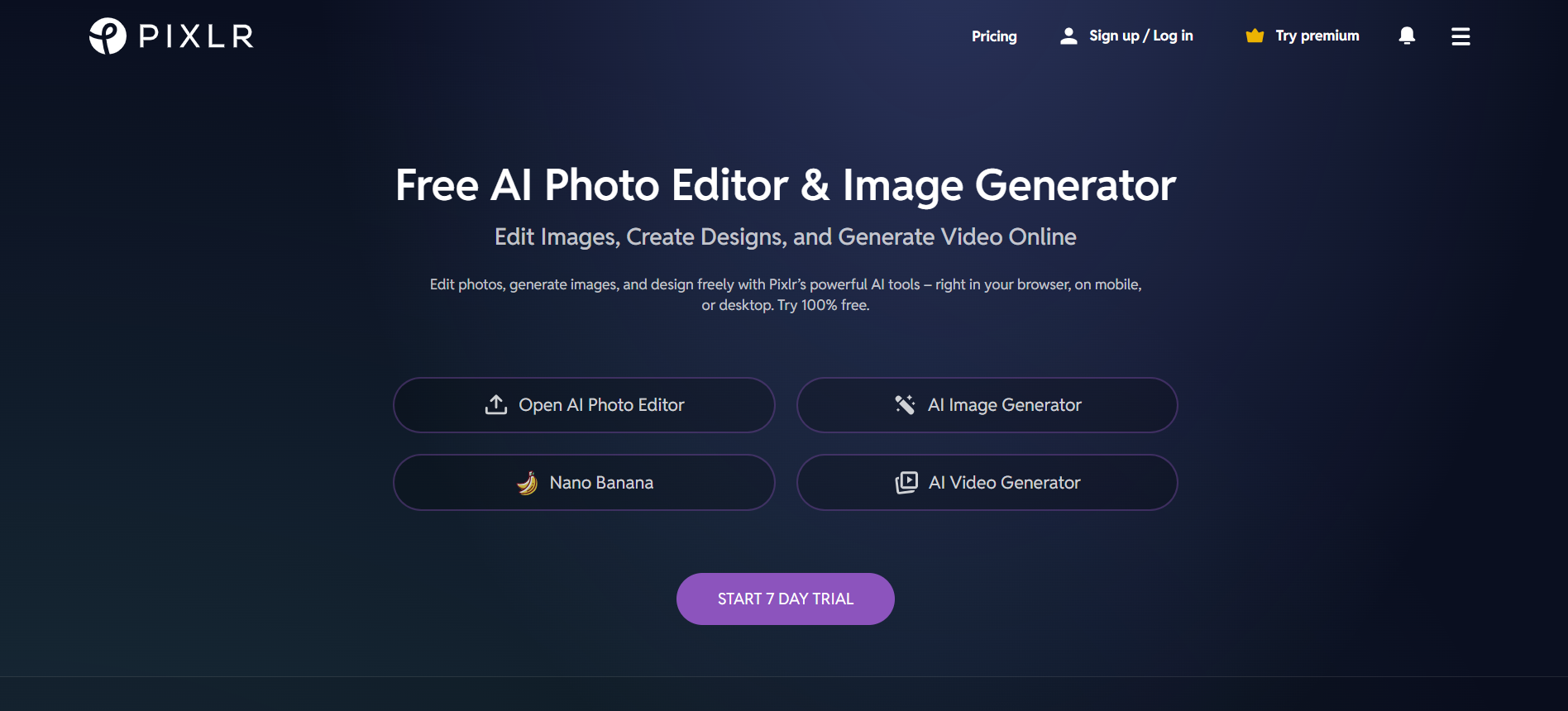Open the Pricing page
The image size is (1568, 711).
pyautogui.click(x=994, y=36)
